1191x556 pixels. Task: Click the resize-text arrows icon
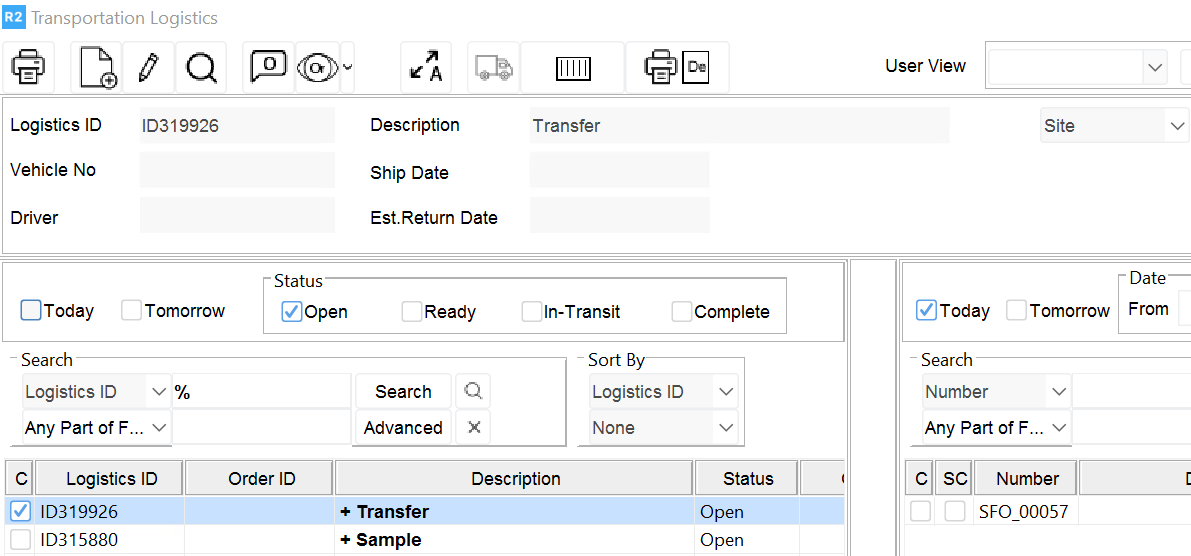click(x=426, y=68)
